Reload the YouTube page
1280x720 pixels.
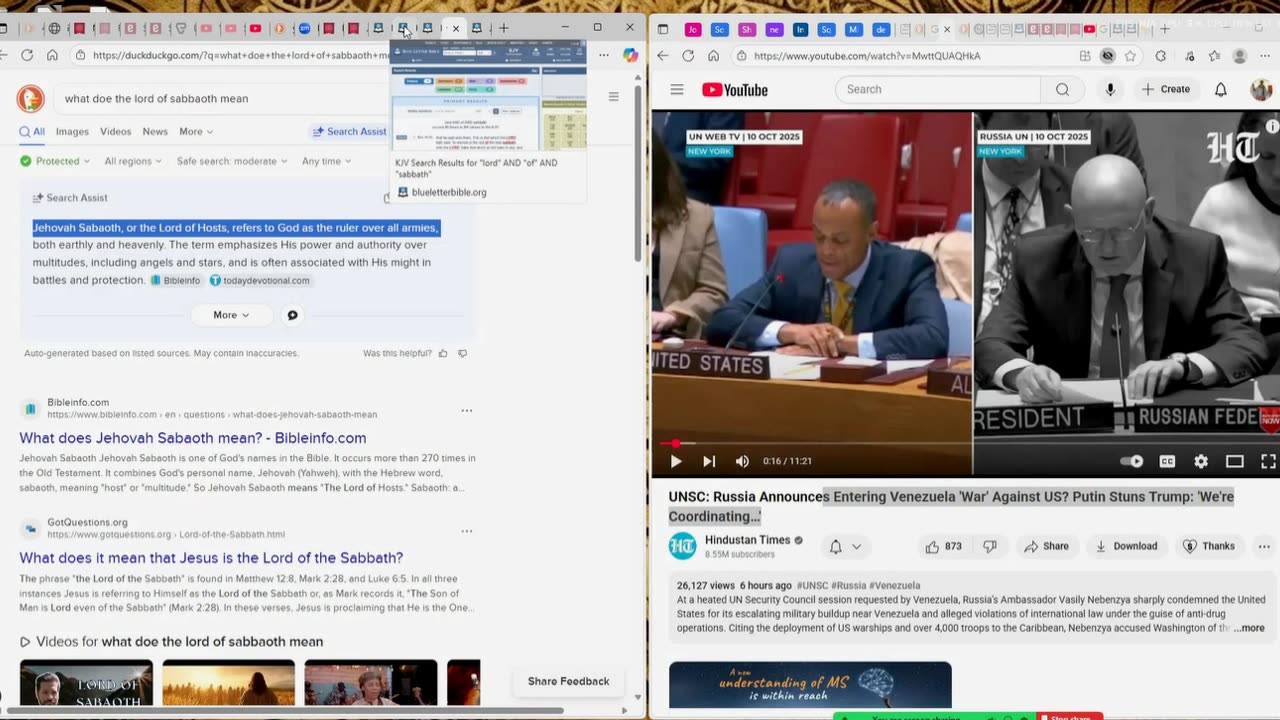[688, 56]
